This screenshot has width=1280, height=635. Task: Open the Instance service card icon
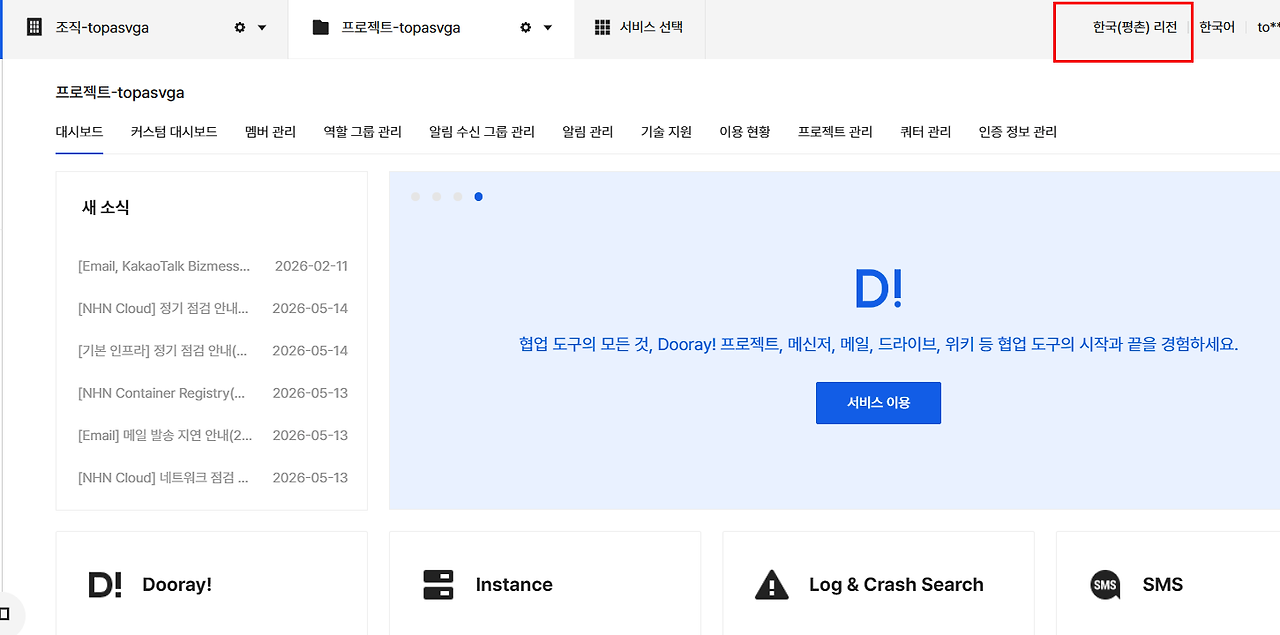pos(438,585)
